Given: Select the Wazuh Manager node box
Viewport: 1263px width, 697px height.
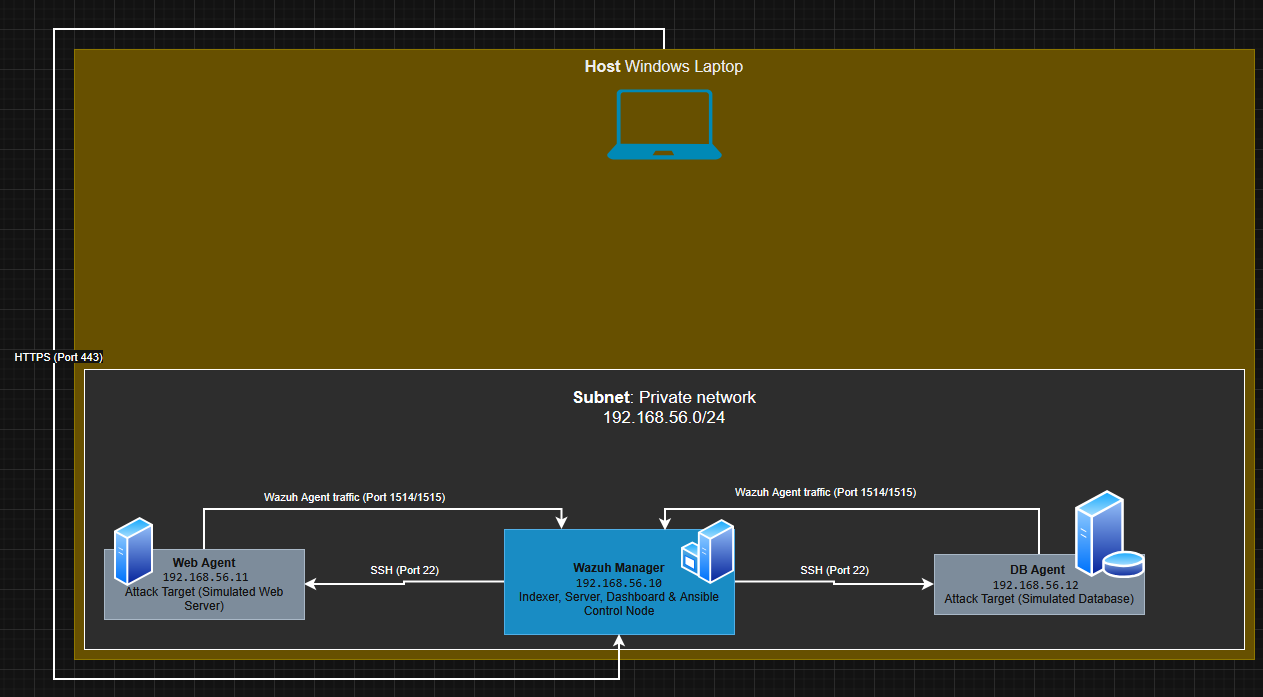Looking at the screenshot, I should (x=619, y=582).
